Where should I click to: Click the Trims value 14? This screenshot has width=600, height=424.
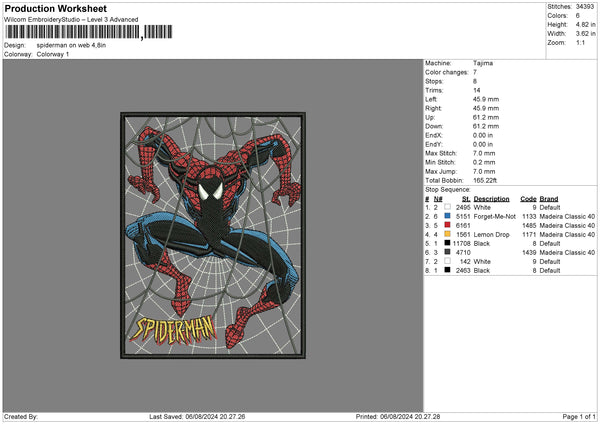(476, 90)
